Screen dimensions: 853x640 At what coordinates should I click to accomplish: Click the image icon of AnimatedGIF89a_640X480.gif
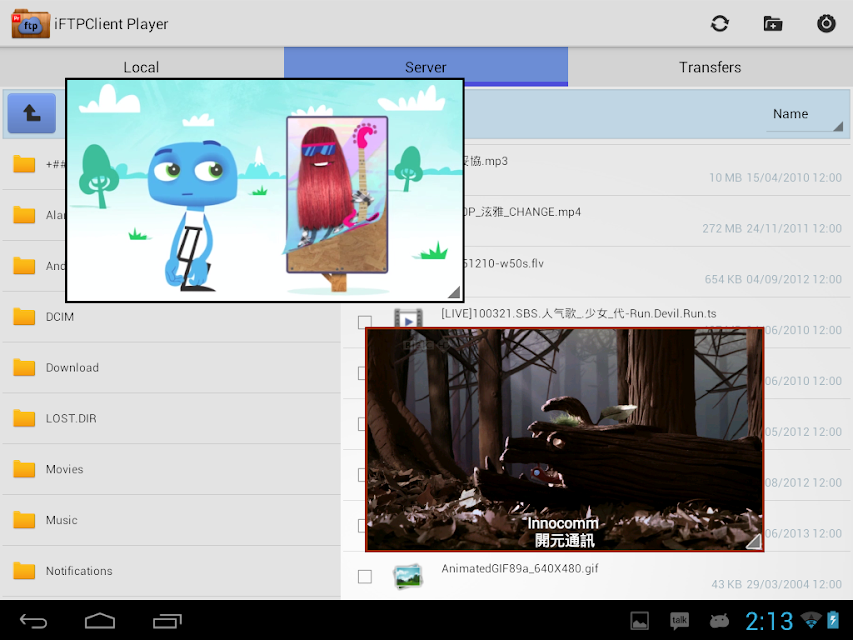pos(408,576)
